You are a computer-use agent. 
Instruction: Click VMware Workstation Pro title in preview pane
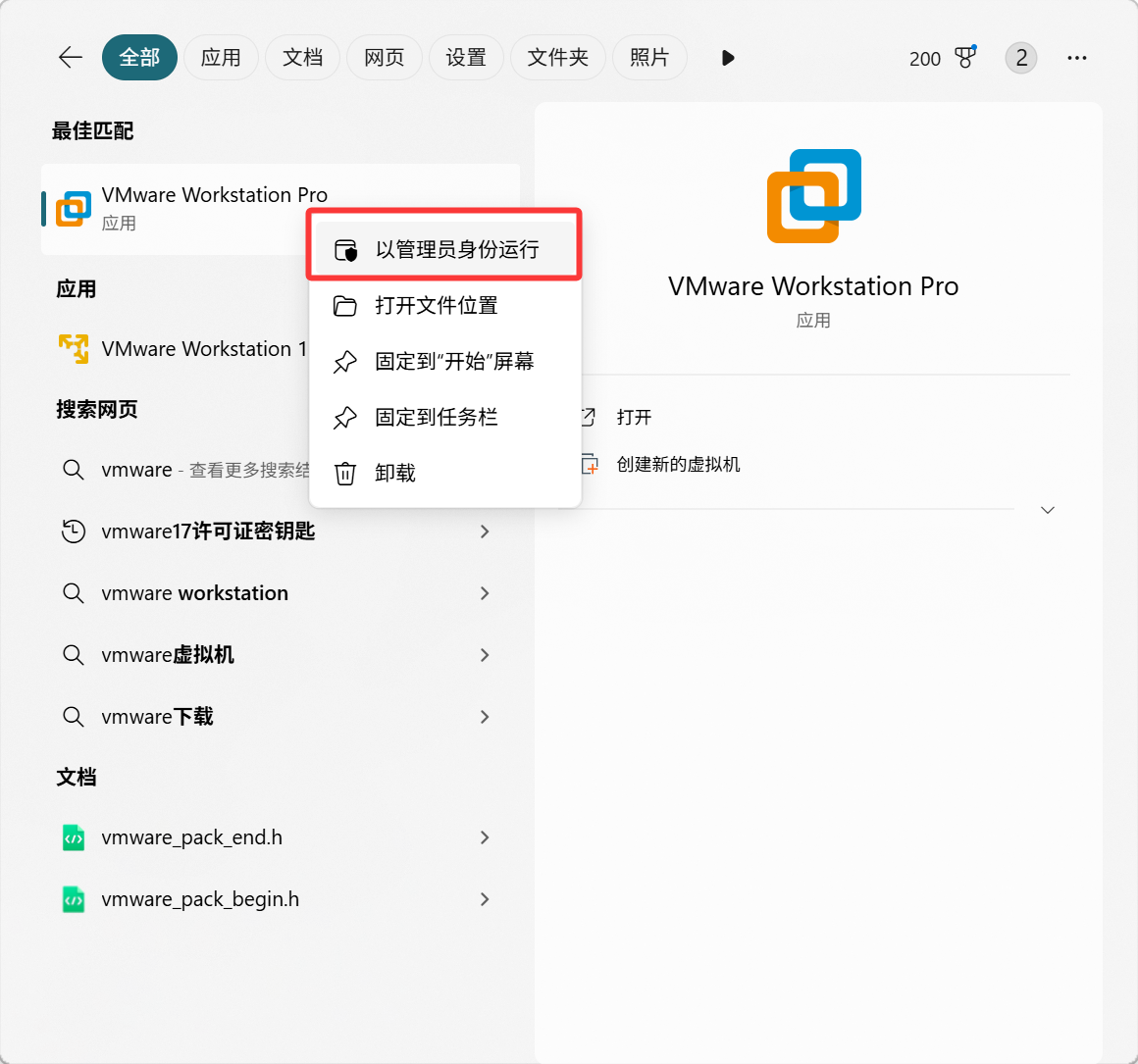(x=813, y=286)
